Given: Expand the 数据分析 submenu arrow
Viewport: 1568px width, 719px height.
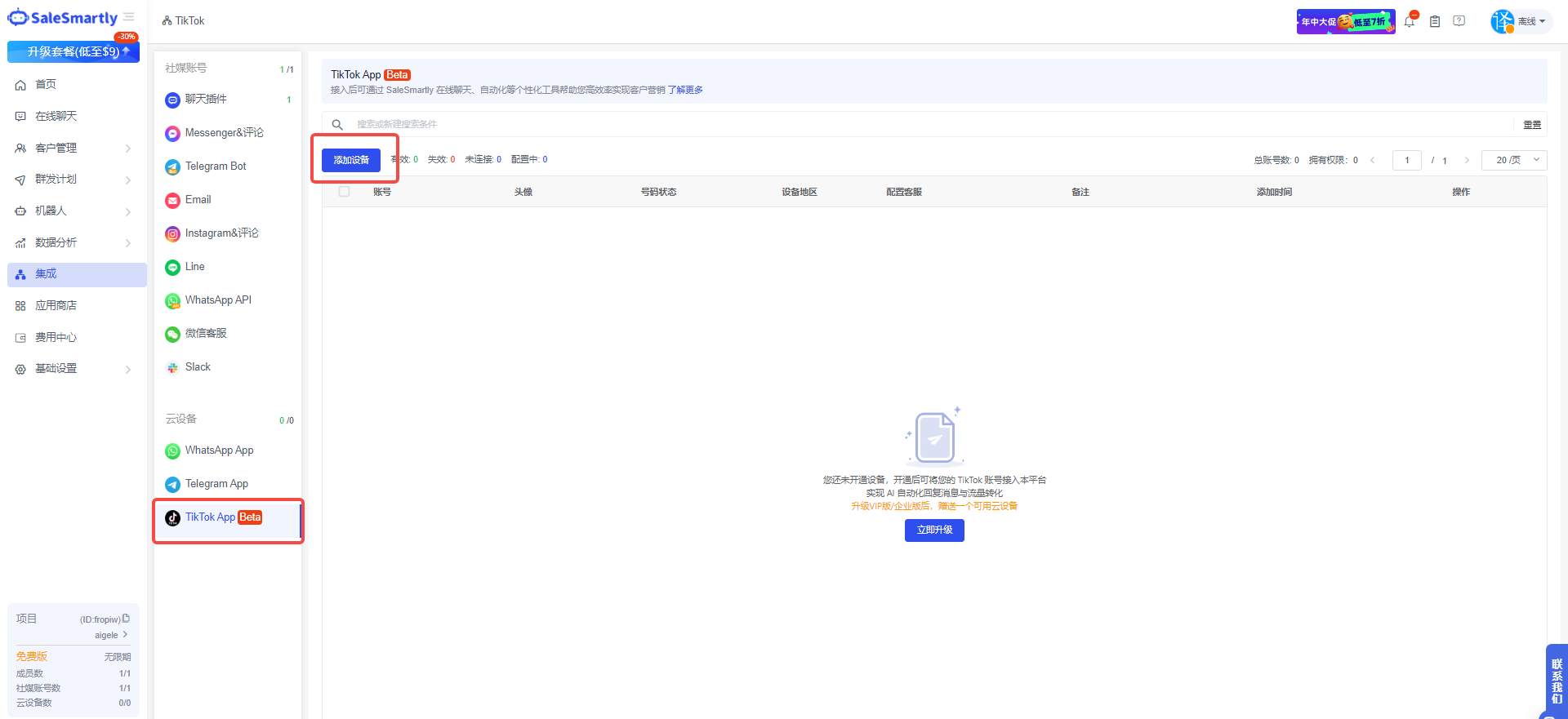Looking at the screenshot, I should (x=128, y=243).
